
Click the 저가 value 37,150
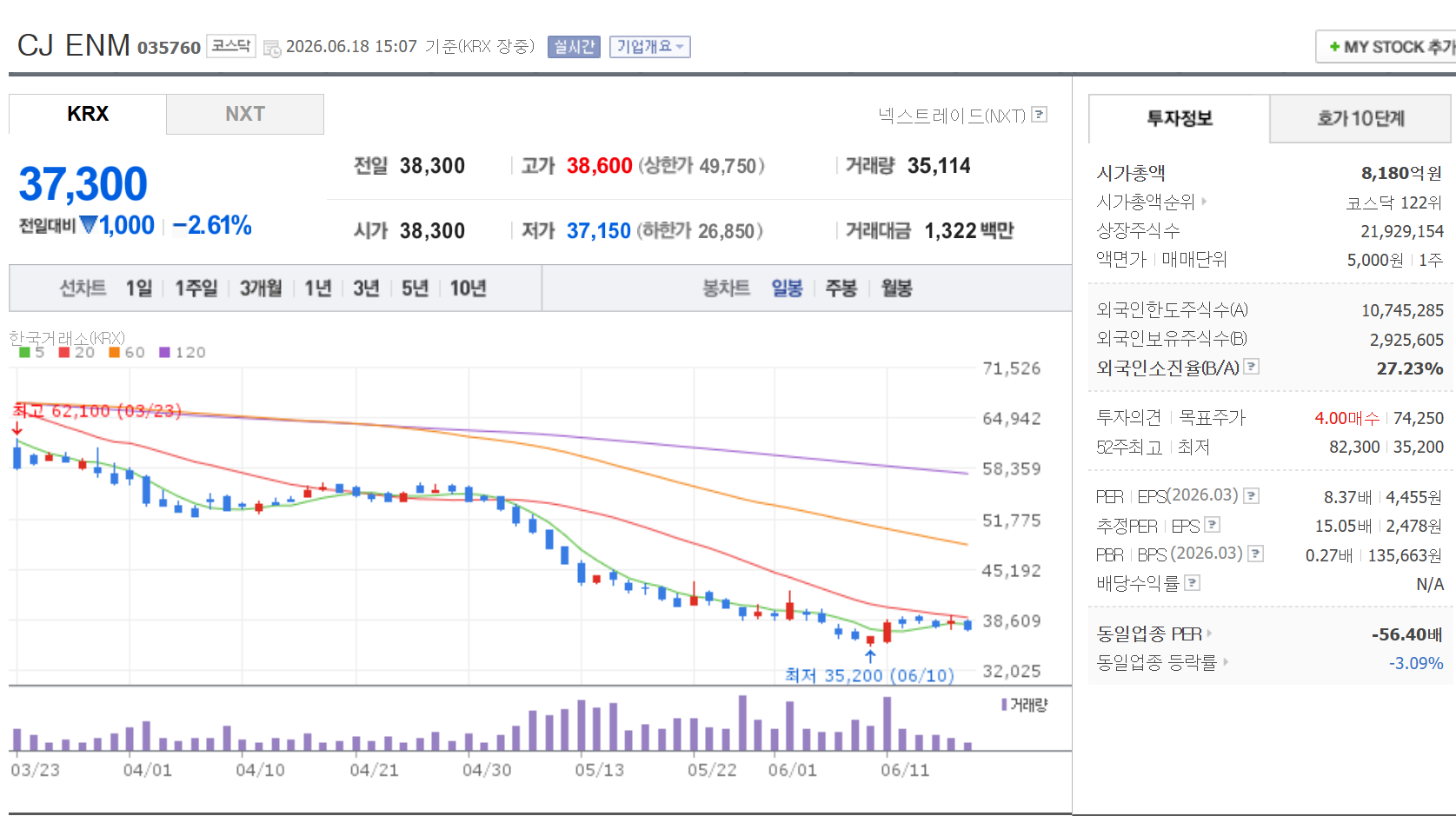pyautogui.click(x=599, y=231)
